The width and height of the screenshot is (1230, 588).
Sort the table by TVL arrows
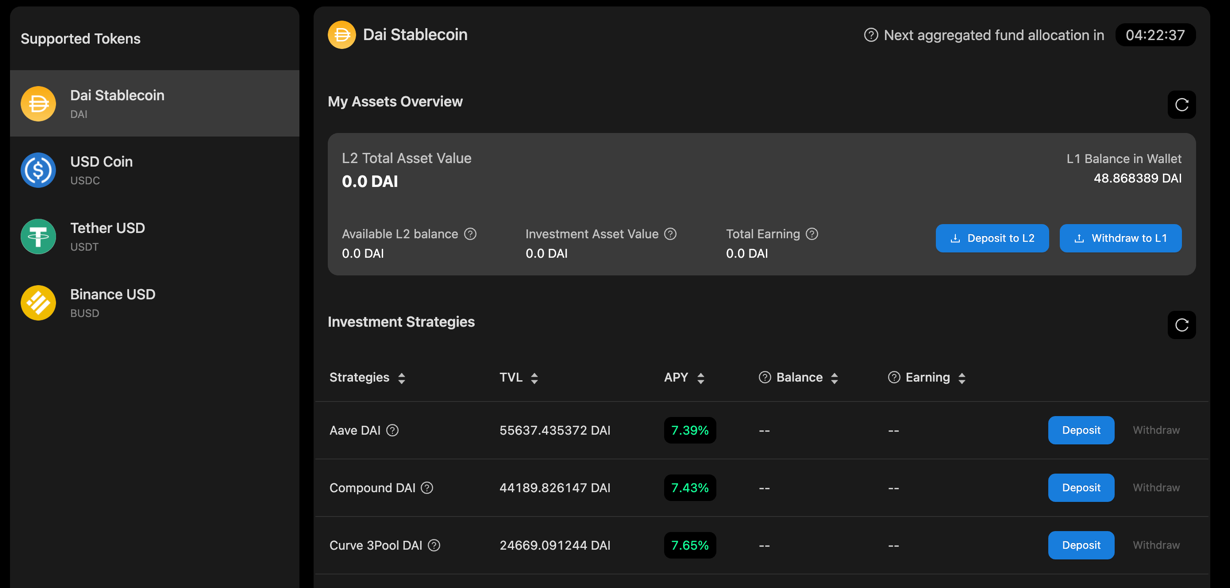(x=535, y=378)
